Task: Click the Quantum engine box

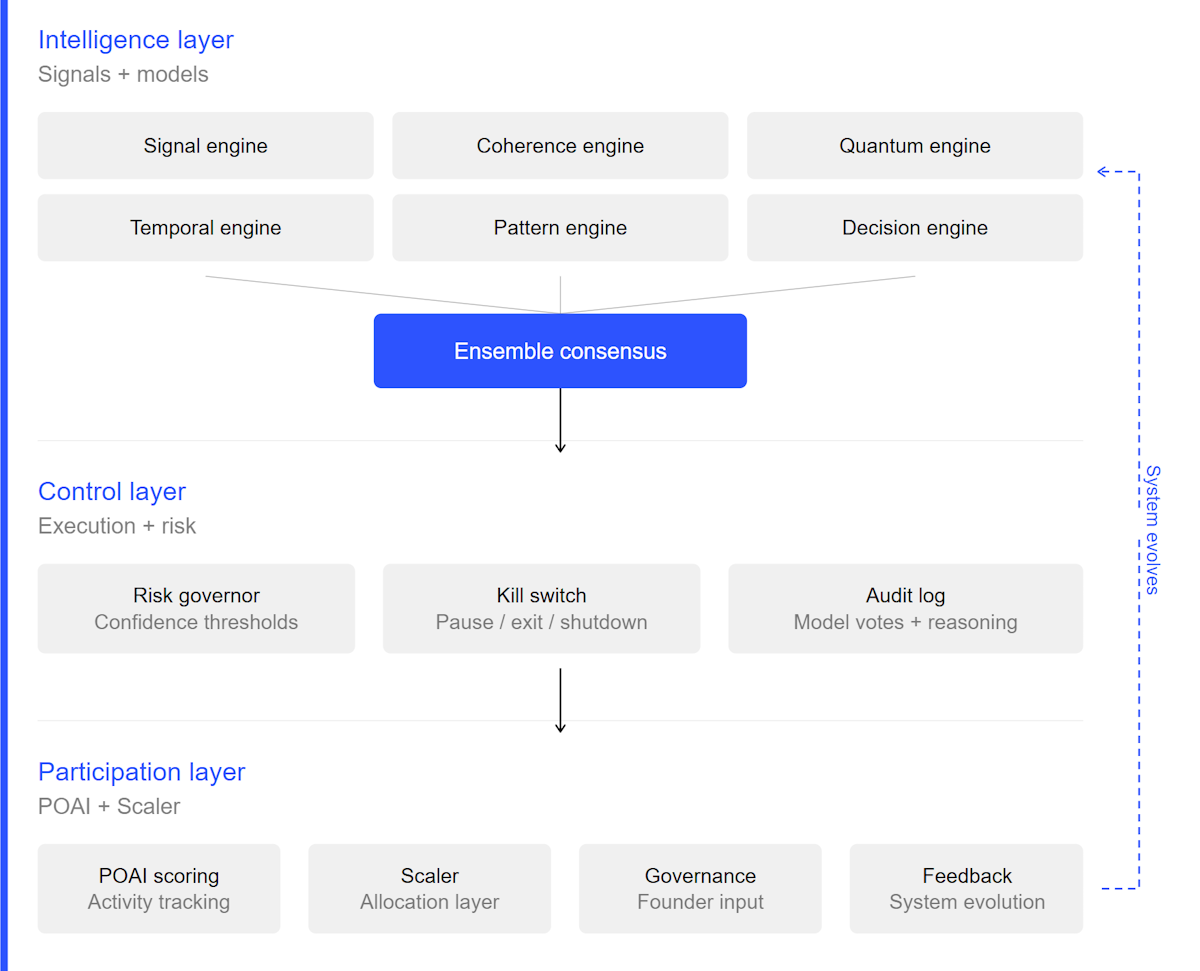Action: [914, 146]
